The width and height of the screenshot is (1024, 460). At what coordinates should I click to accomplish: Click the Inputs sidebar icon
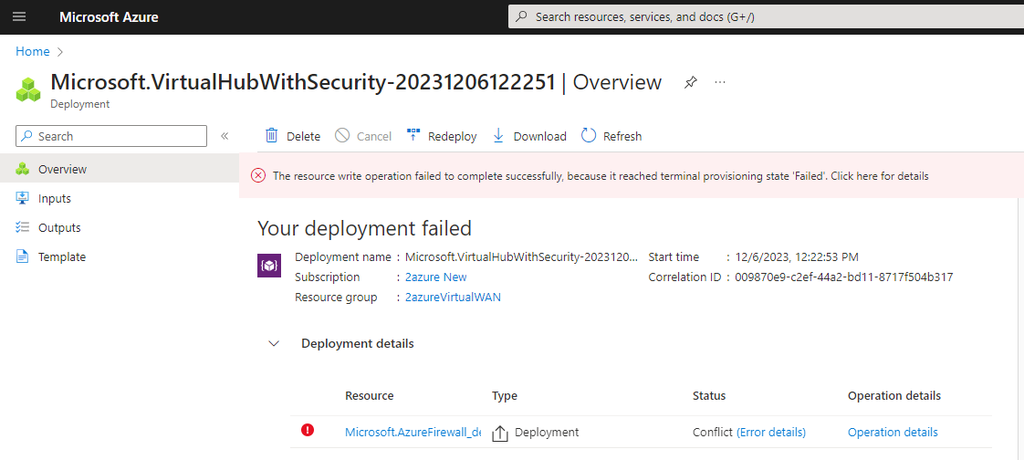coord(22,198)
